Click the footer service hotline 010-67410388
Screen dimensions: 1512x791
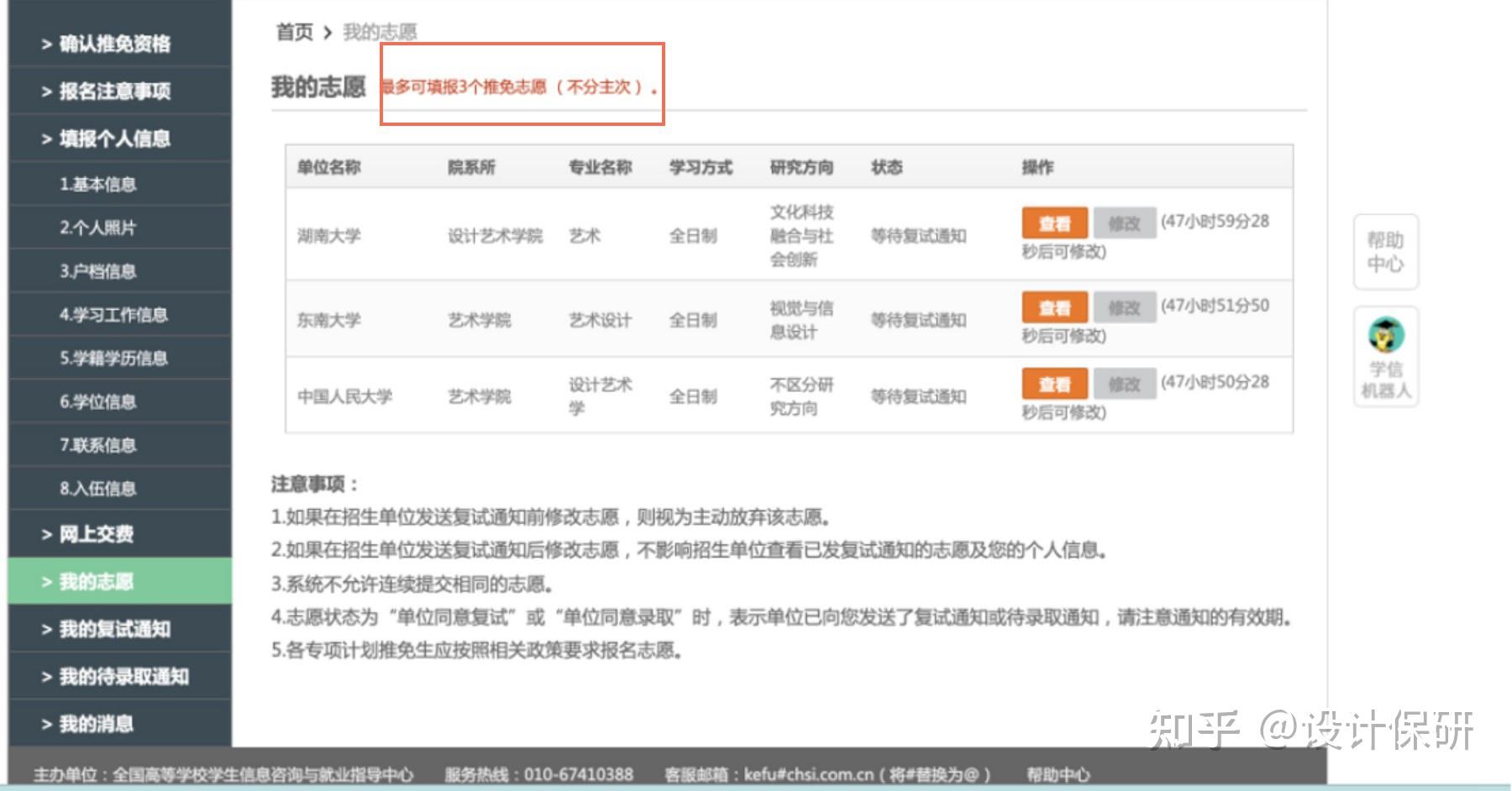click(x=579, y=774)
